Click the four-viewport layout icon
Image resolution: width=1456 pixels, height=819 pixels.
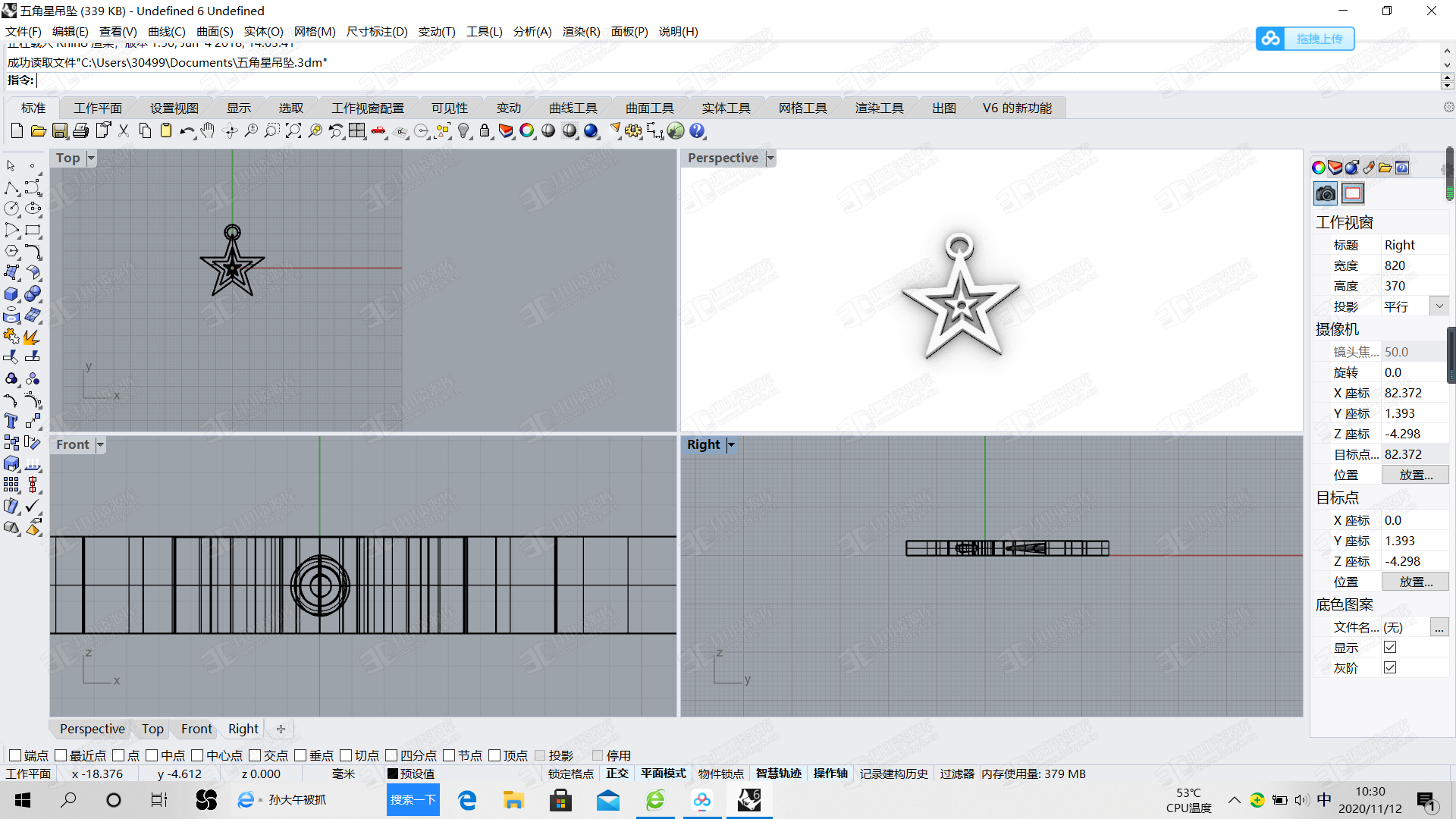coord(357,131)
